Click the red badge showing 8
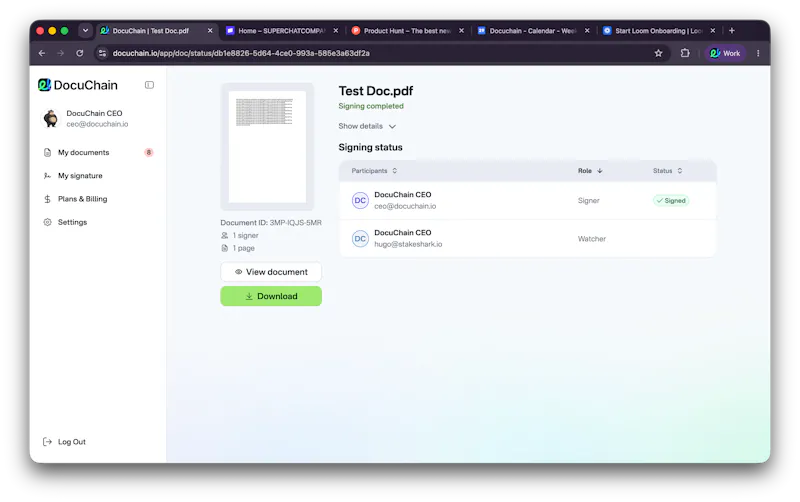Screen dimensions: 800x502 tap(148, 153)
